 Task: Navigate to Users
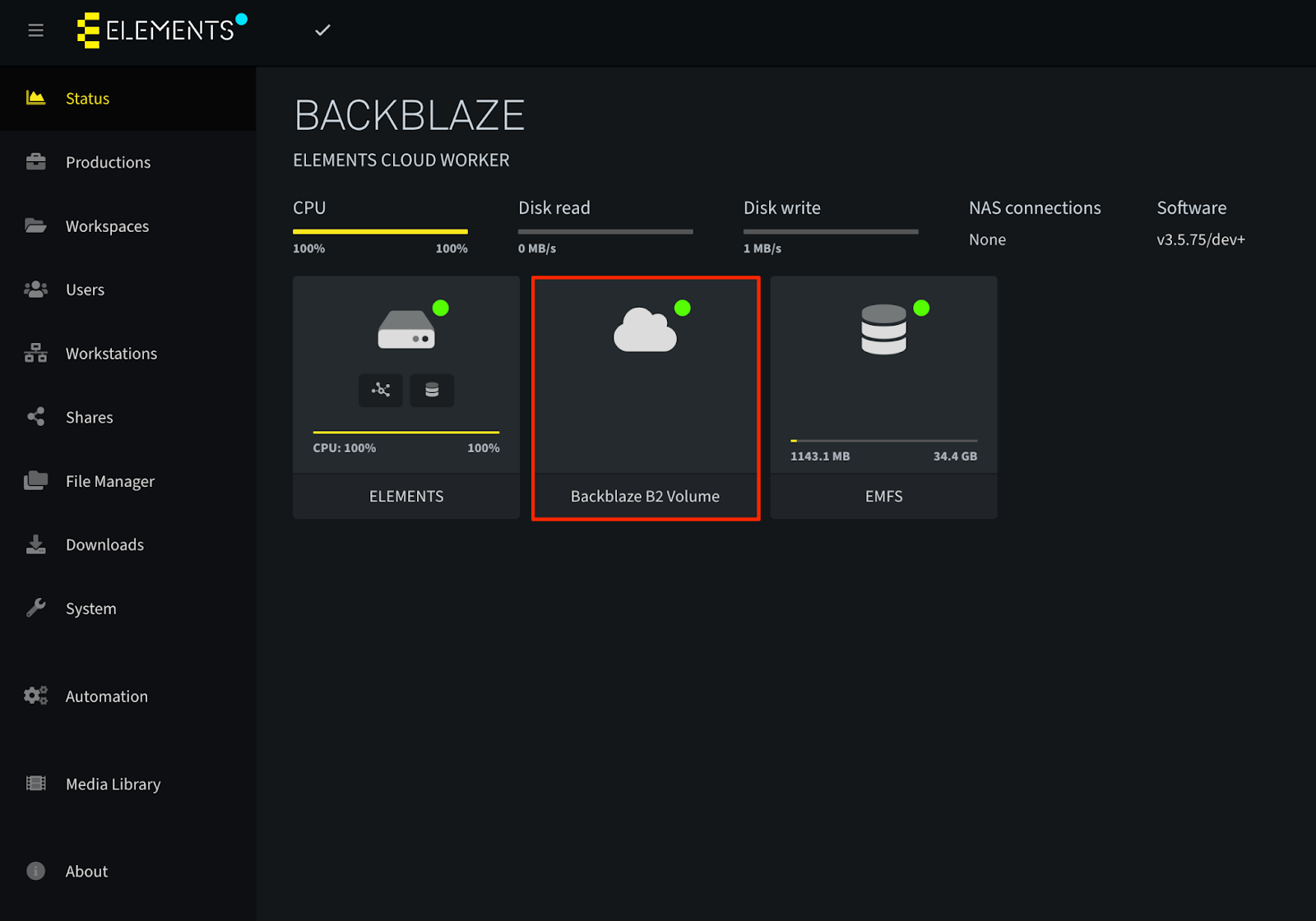[127, 289]
